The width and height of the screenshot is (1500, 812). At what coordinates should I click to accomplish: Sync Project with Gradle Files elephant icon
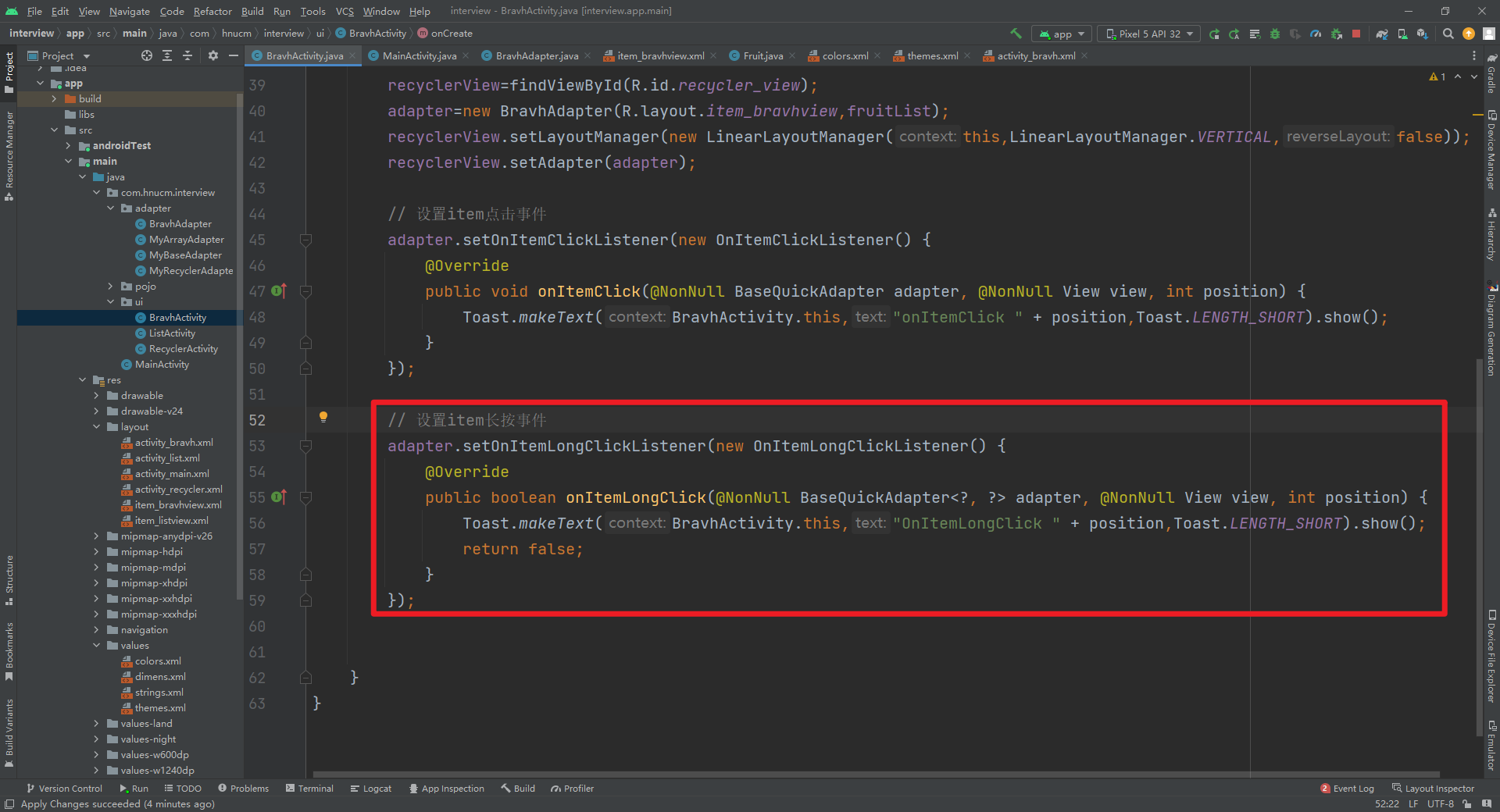coord(1382,34)
